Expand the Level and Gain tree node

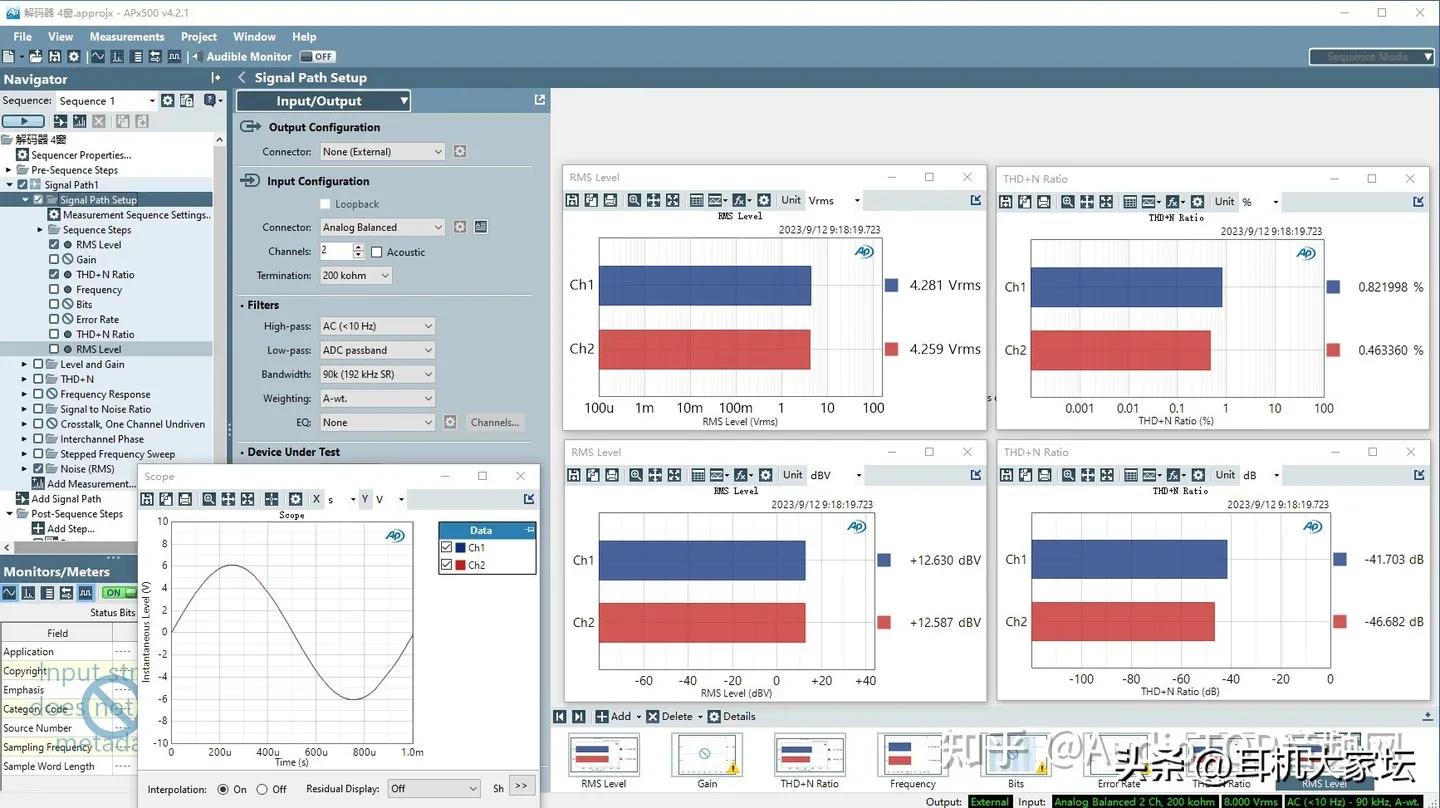(25, 365)
